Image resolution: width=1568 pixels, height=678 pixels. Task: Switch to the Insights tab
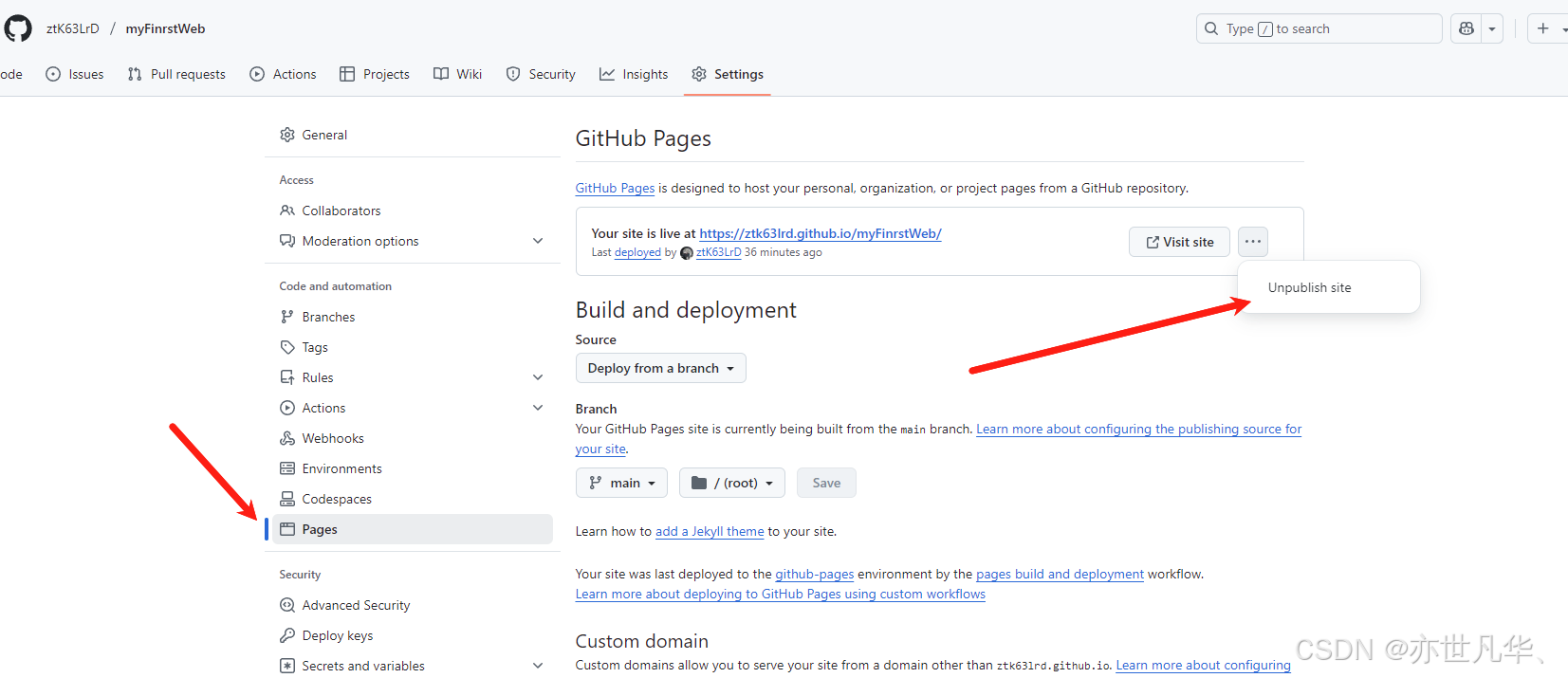coord(634,74)
